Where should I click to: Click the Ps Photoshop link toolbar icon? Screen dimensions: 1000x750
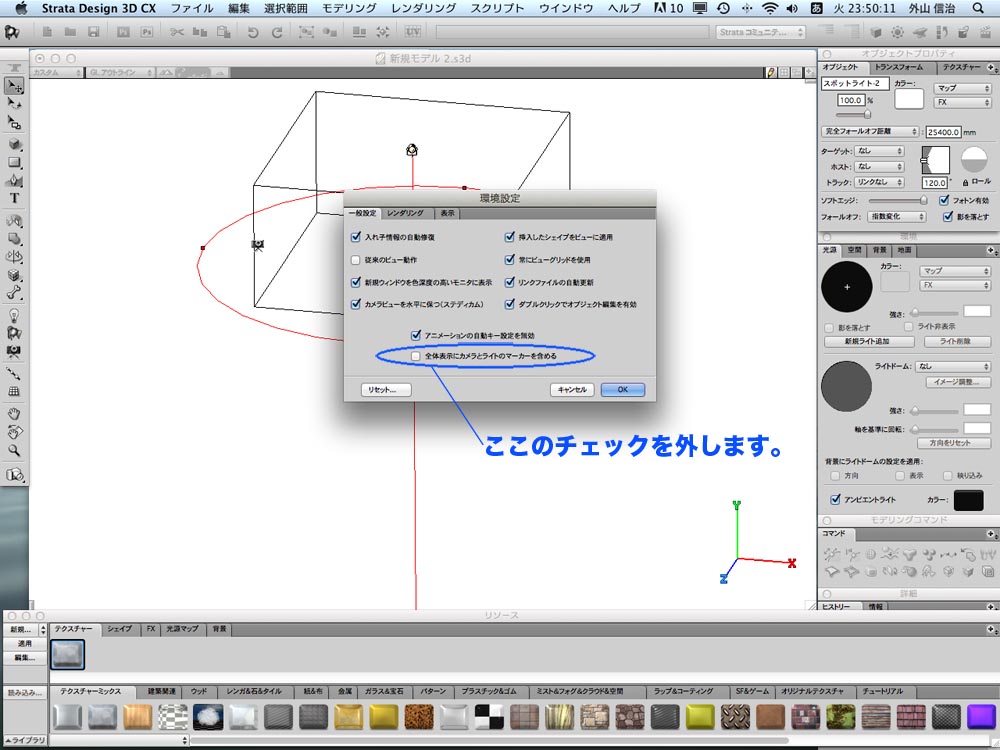[x=147, y=32]
